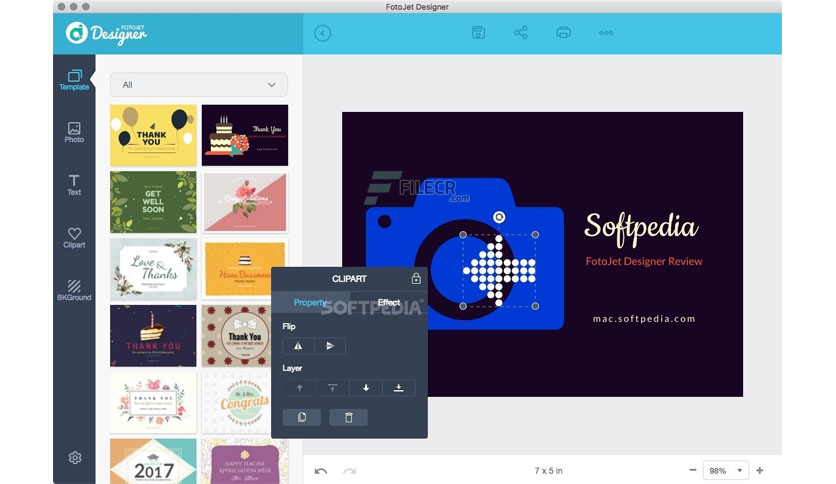Click the 7 x 5 in size label
Image resolution: width=836 pixels, height=484 pixels.
pyautogui.click(x=549, y=471)
